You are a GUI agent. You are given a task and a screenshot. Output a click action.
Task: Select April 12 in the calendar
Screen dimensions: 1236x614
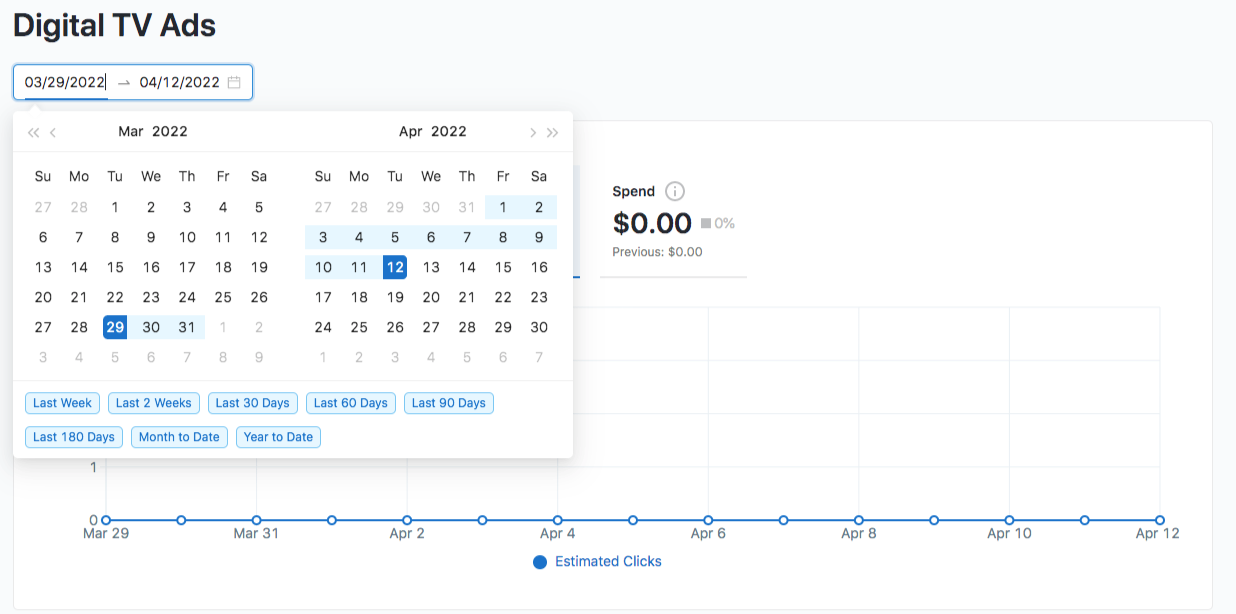click(x=395, y=267)
